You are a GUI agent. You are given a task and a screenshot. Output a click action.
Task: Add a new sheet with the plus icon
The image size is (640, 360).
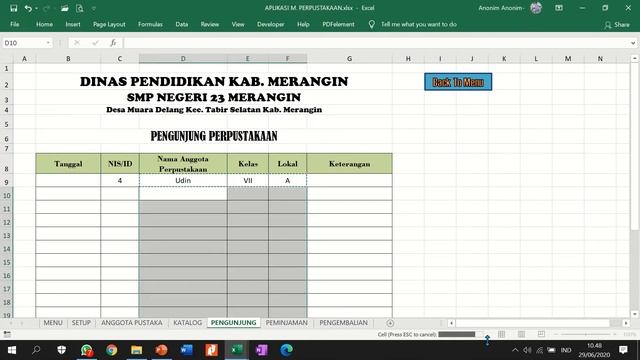tap(390, 323)
